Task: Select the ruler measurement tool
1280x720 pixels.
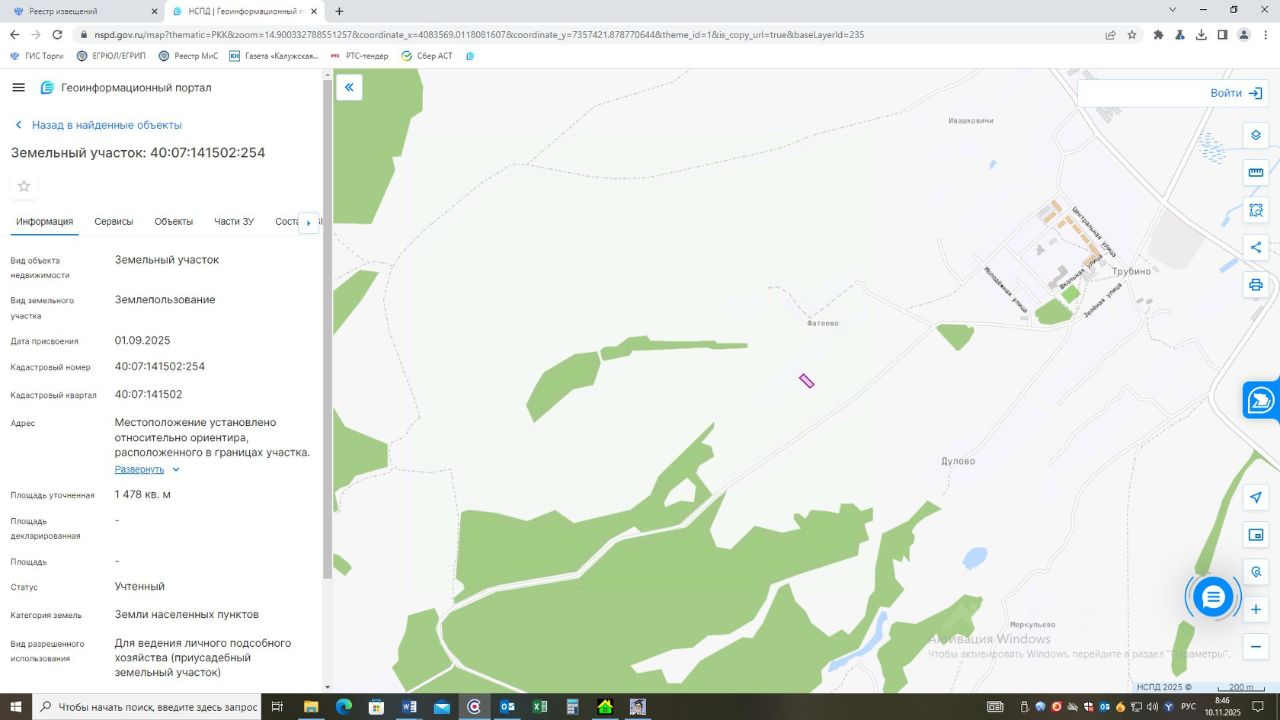Action: (1256, 173)
